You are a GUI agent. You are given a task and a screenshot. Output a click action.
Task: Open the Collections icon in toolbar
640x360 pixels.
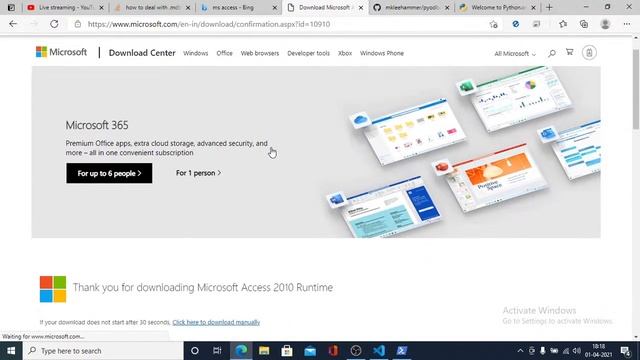pyautogui.click(x=584, y=24)
